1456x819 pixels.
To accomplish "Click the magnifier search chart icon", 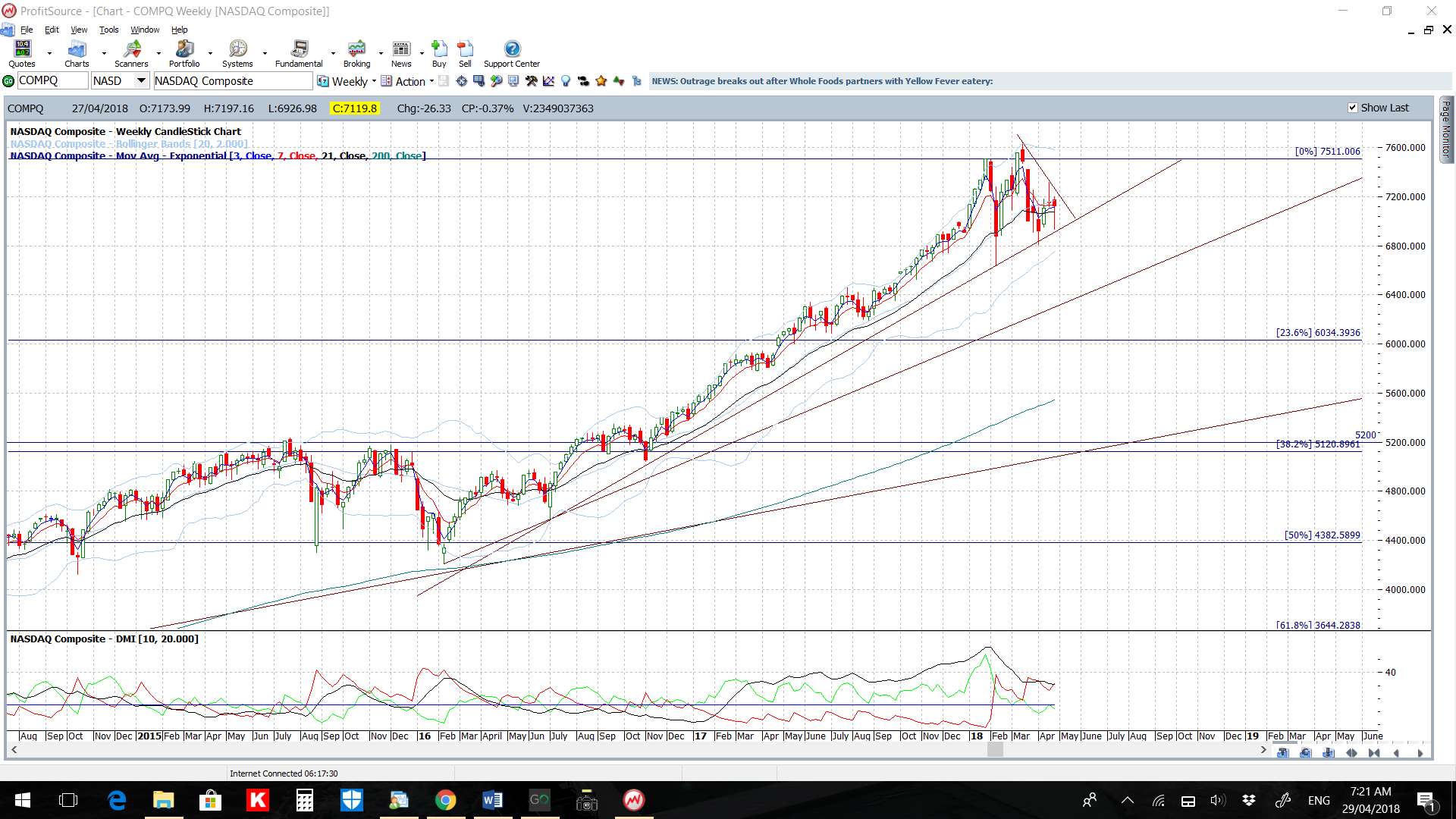I will [496, 81].
